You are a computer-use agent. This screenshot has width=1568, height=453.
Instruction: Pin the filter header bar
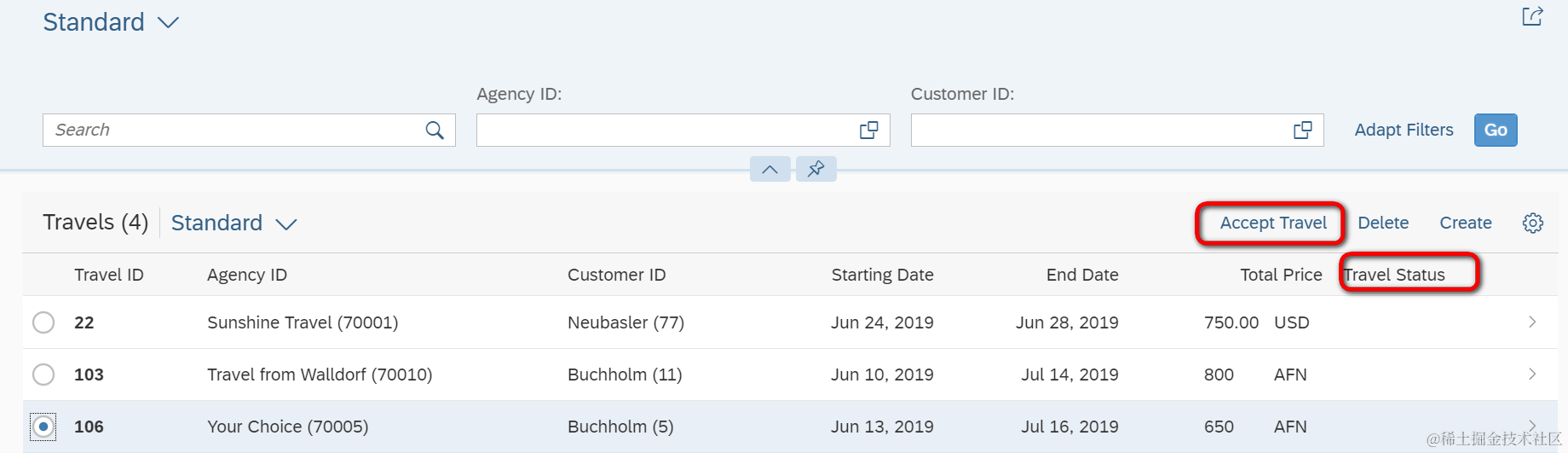pyautogui.click(x=816, y=169)
